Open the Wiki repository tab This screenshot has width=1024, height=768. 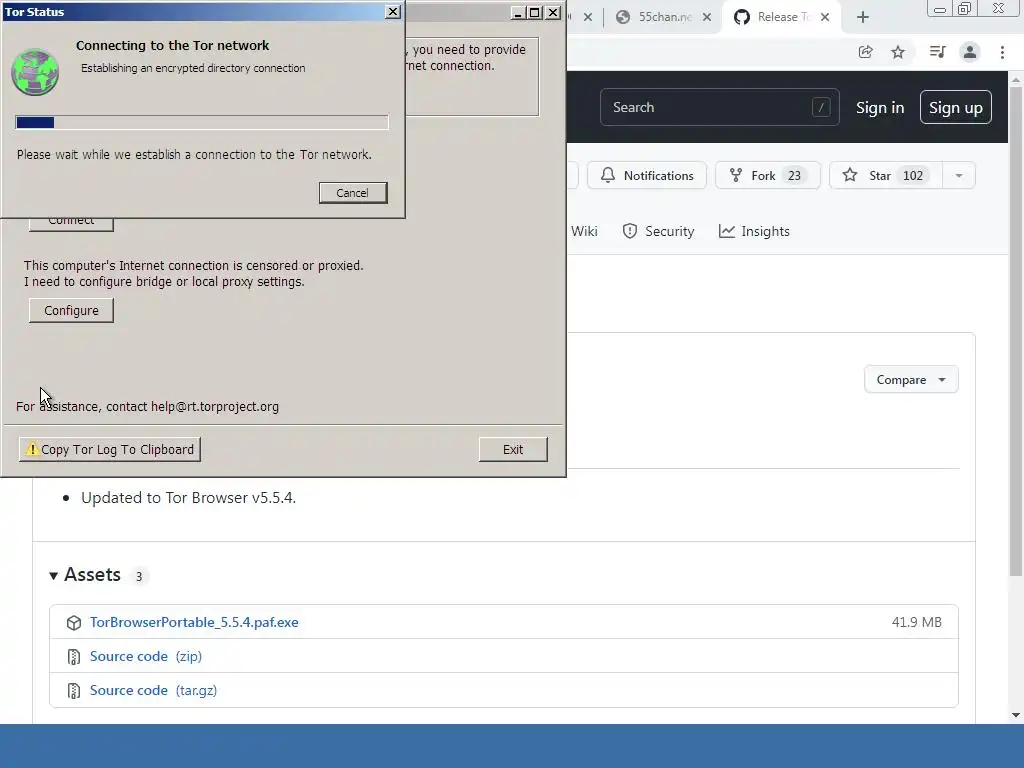584,231
